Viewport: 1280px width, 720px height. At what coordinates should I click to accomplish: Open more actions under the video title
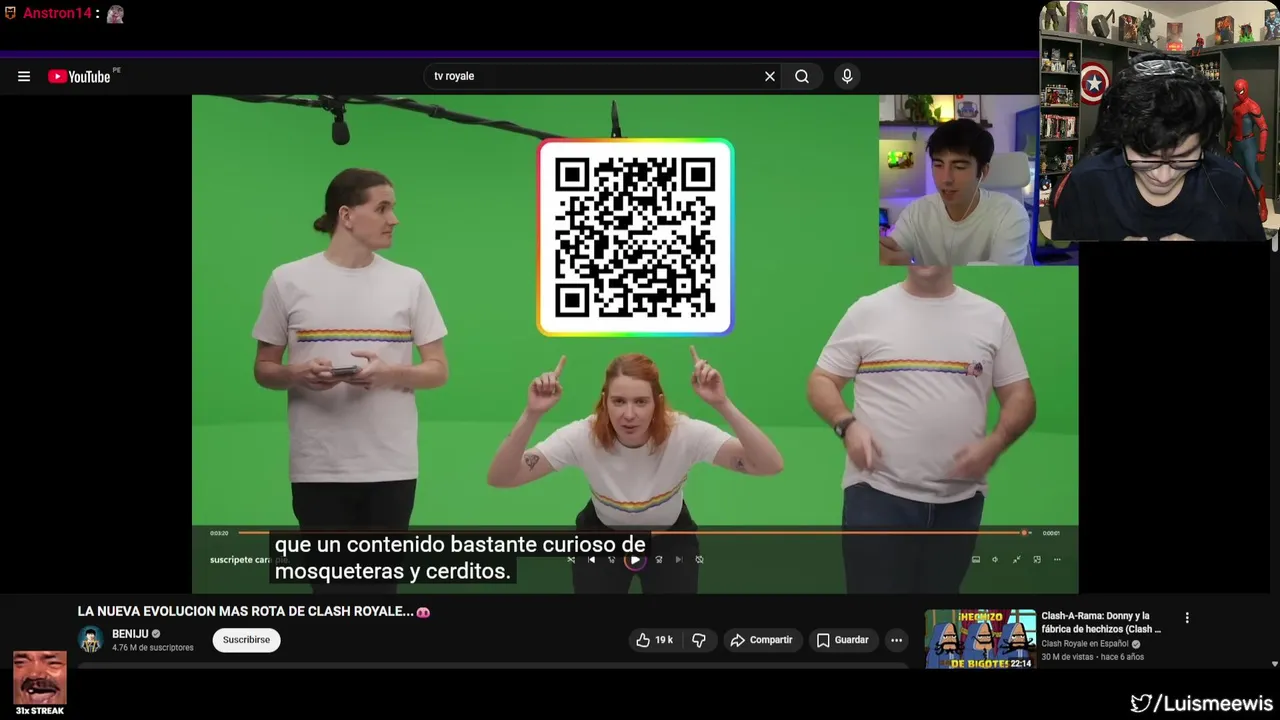(x=896, y=640)
